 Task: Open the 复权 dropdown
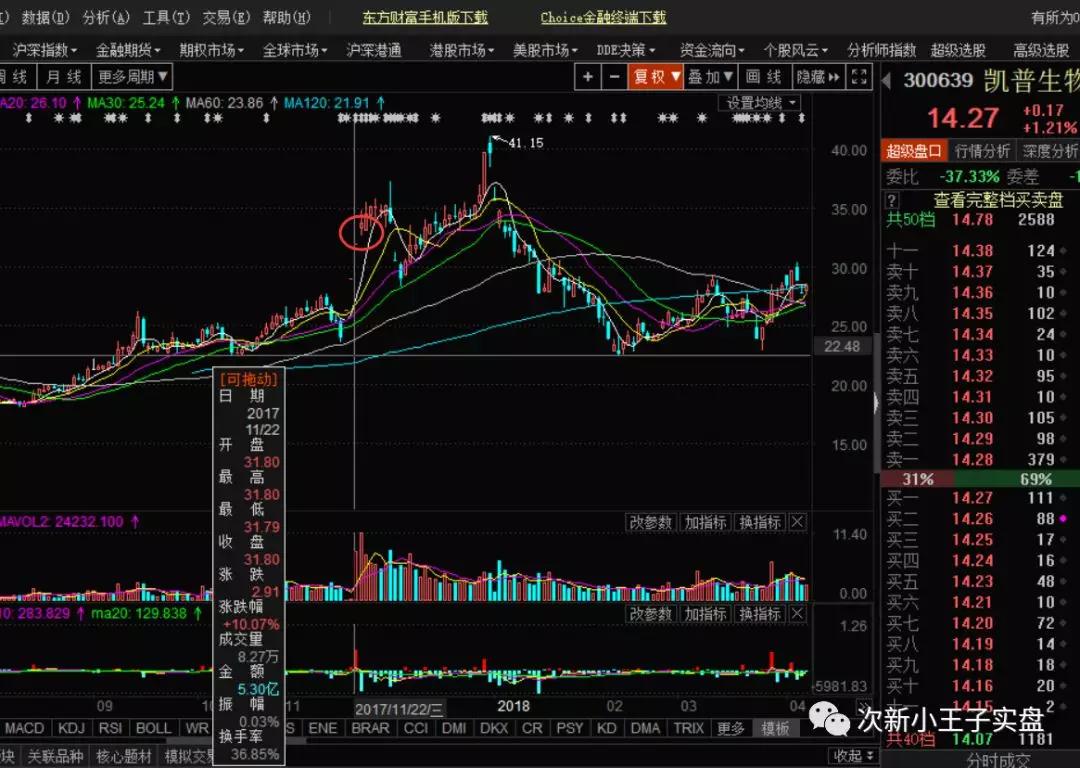656,77
